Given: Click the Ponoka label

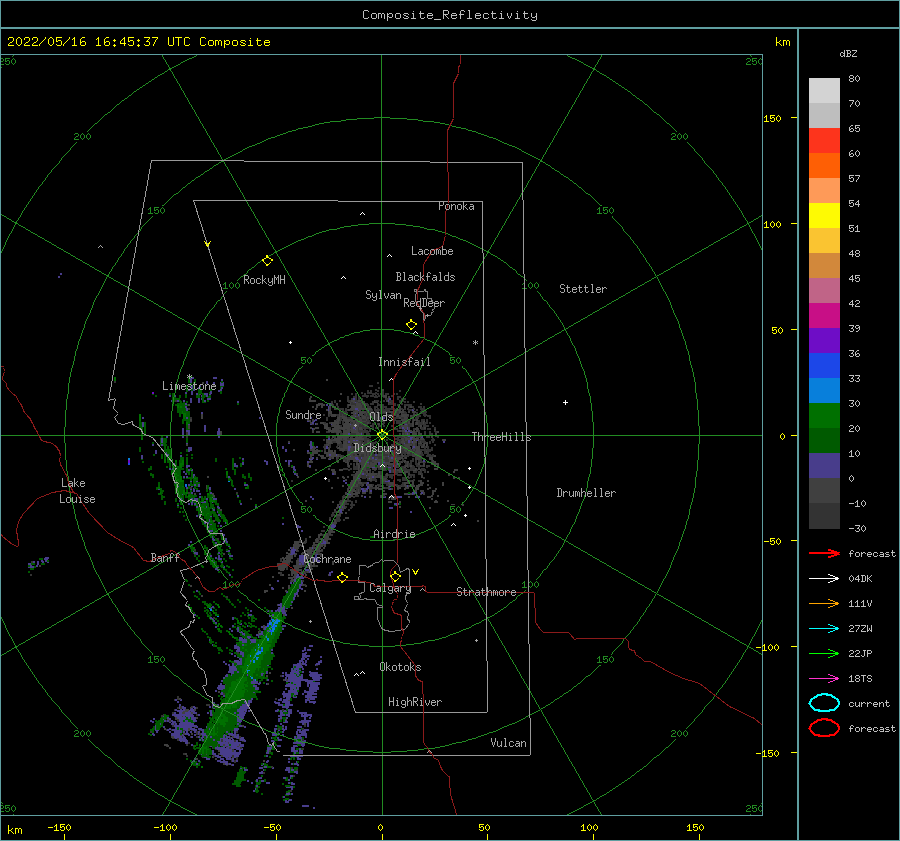Looking at the screenshot, I should tap(456, 206).
